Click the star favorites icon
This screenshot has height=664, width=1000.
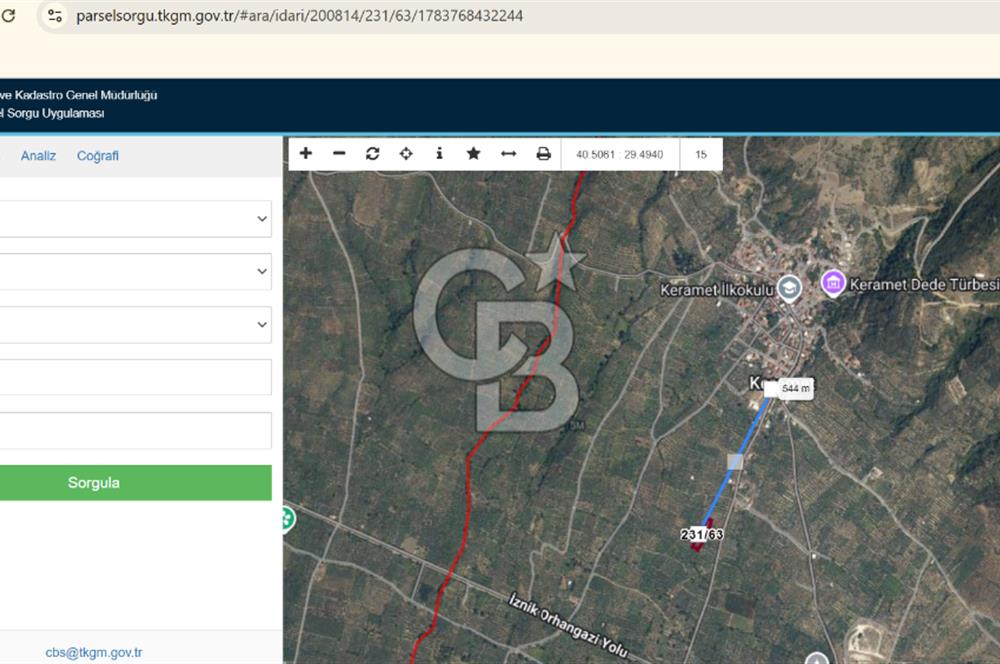pyautogui.click(x=473, y=153)
